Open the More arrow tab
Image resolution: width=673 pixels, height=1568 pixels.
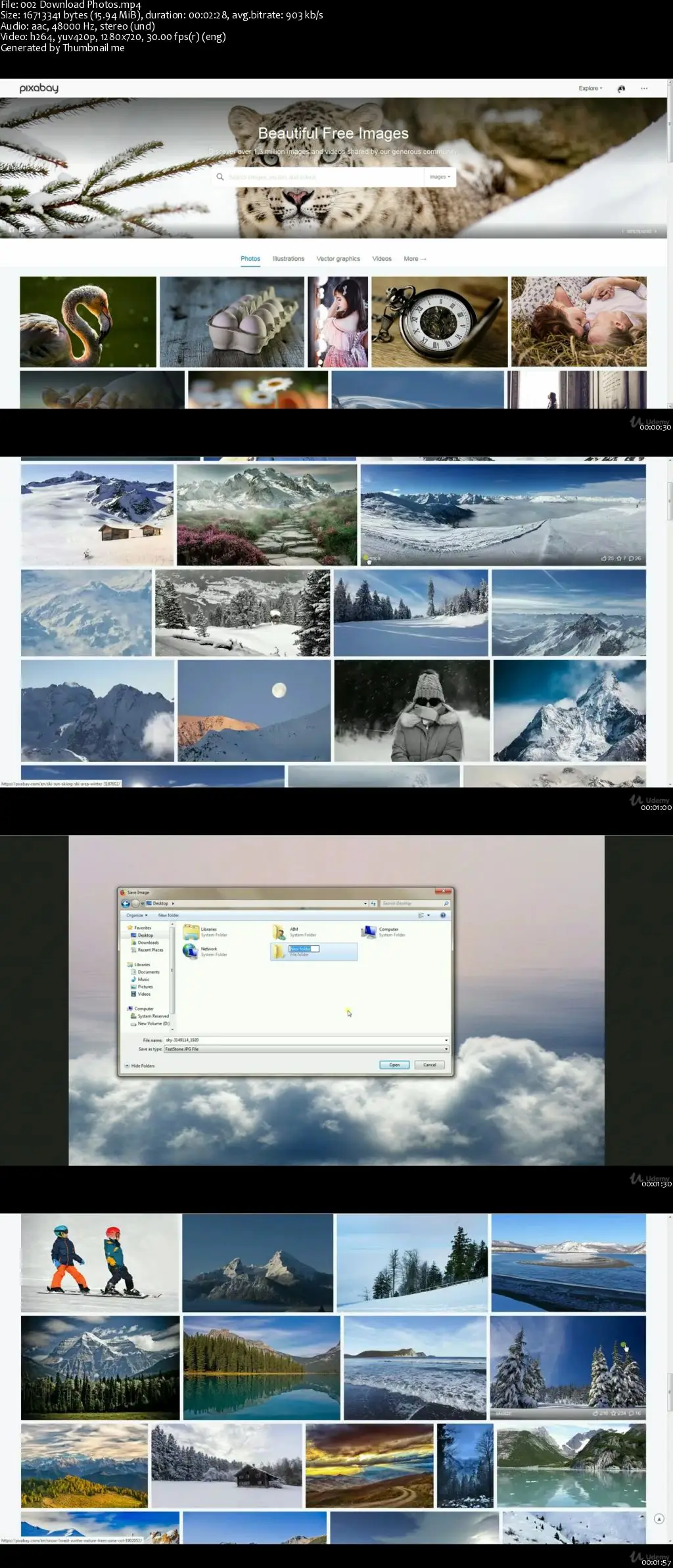[415, 259]
